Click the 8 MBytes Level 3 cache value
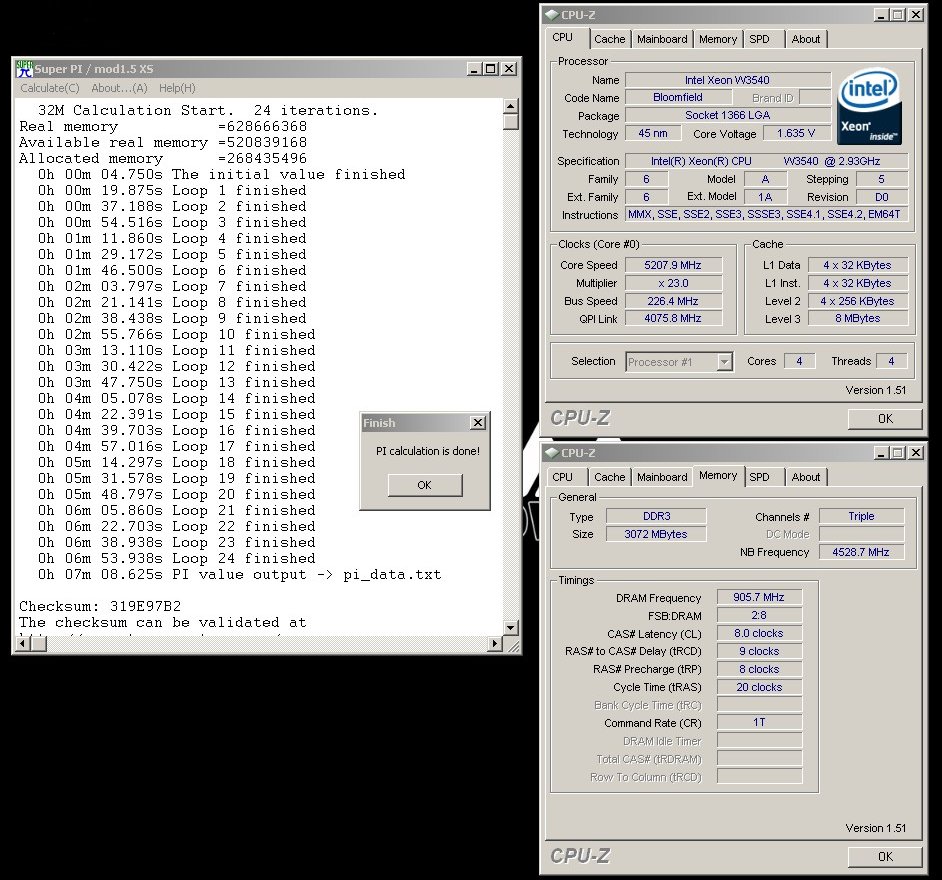942x880 pixels. pyautogui.click(x=857, y=318)
